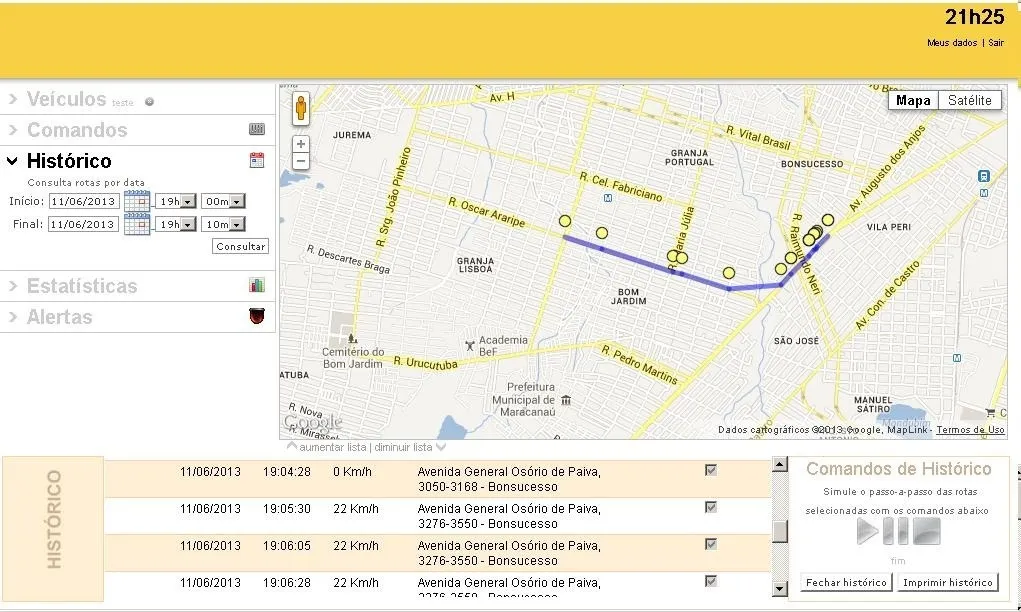Uncheck the 19:04:28 history row checkbox
The image size is (1021, 612).
tap(711, 470)
